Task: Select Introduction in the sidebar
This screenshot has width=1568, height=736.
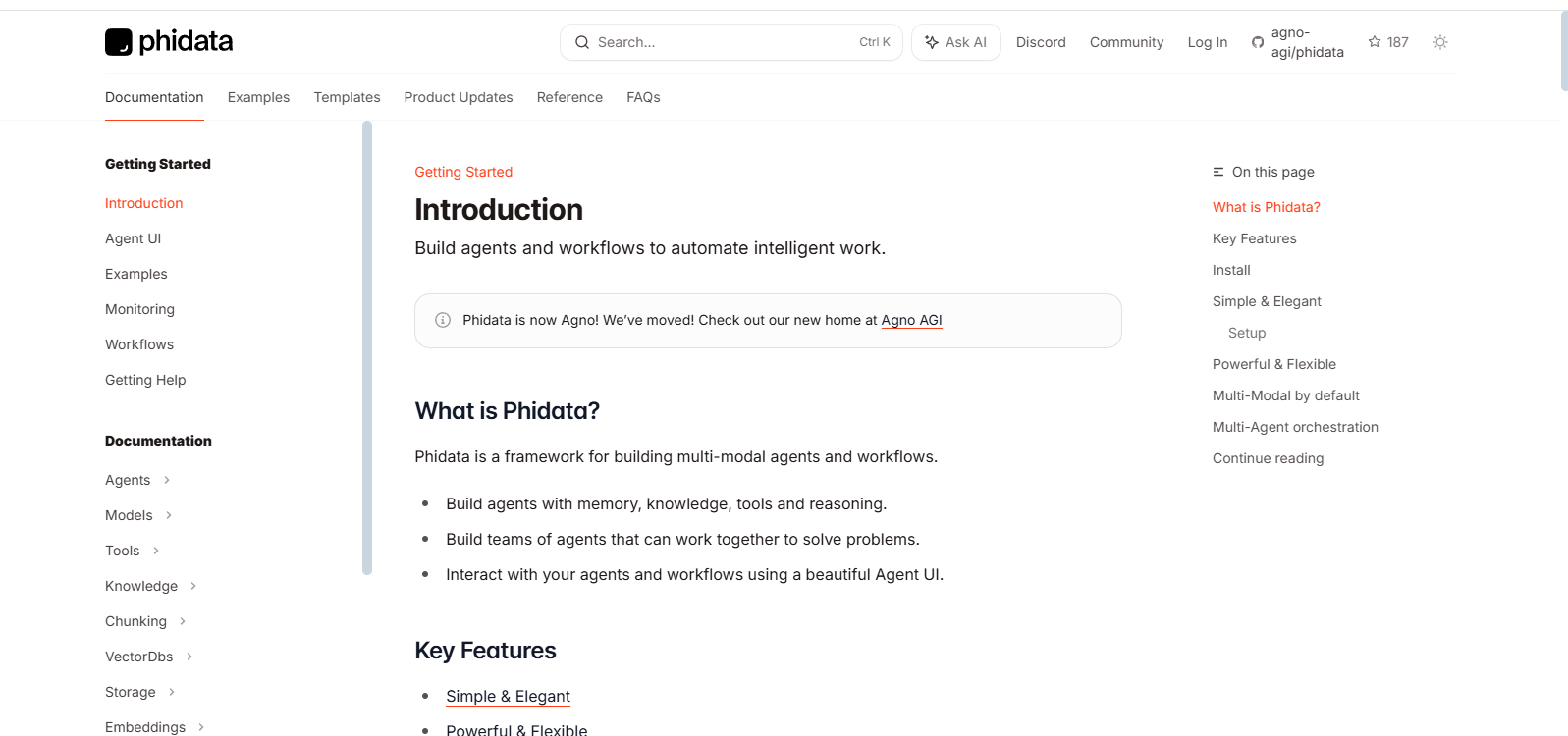Action: [143, 203]
